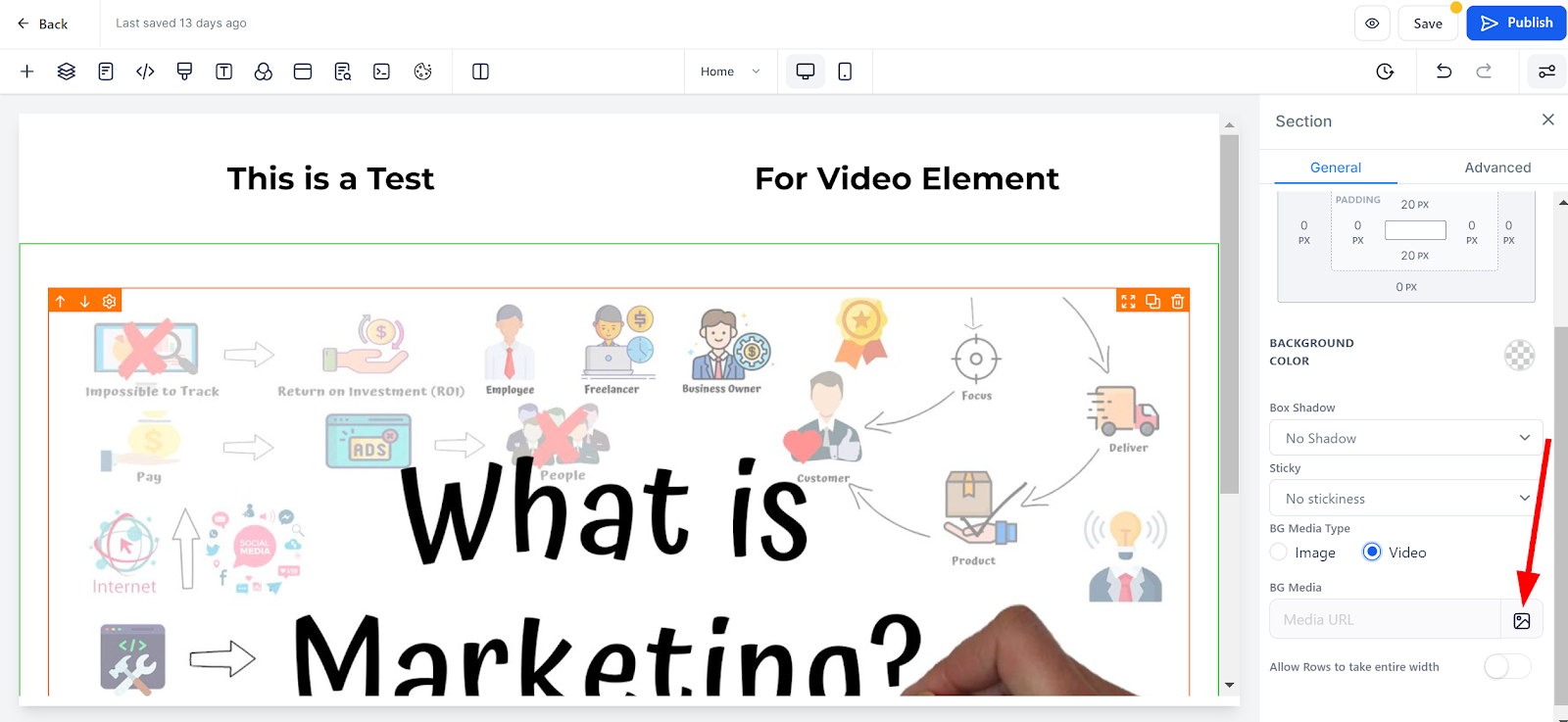This screenshot has width=1568, height=722.
Task: Move the section up
Action: pyautogui.click(x=60, y=301)
